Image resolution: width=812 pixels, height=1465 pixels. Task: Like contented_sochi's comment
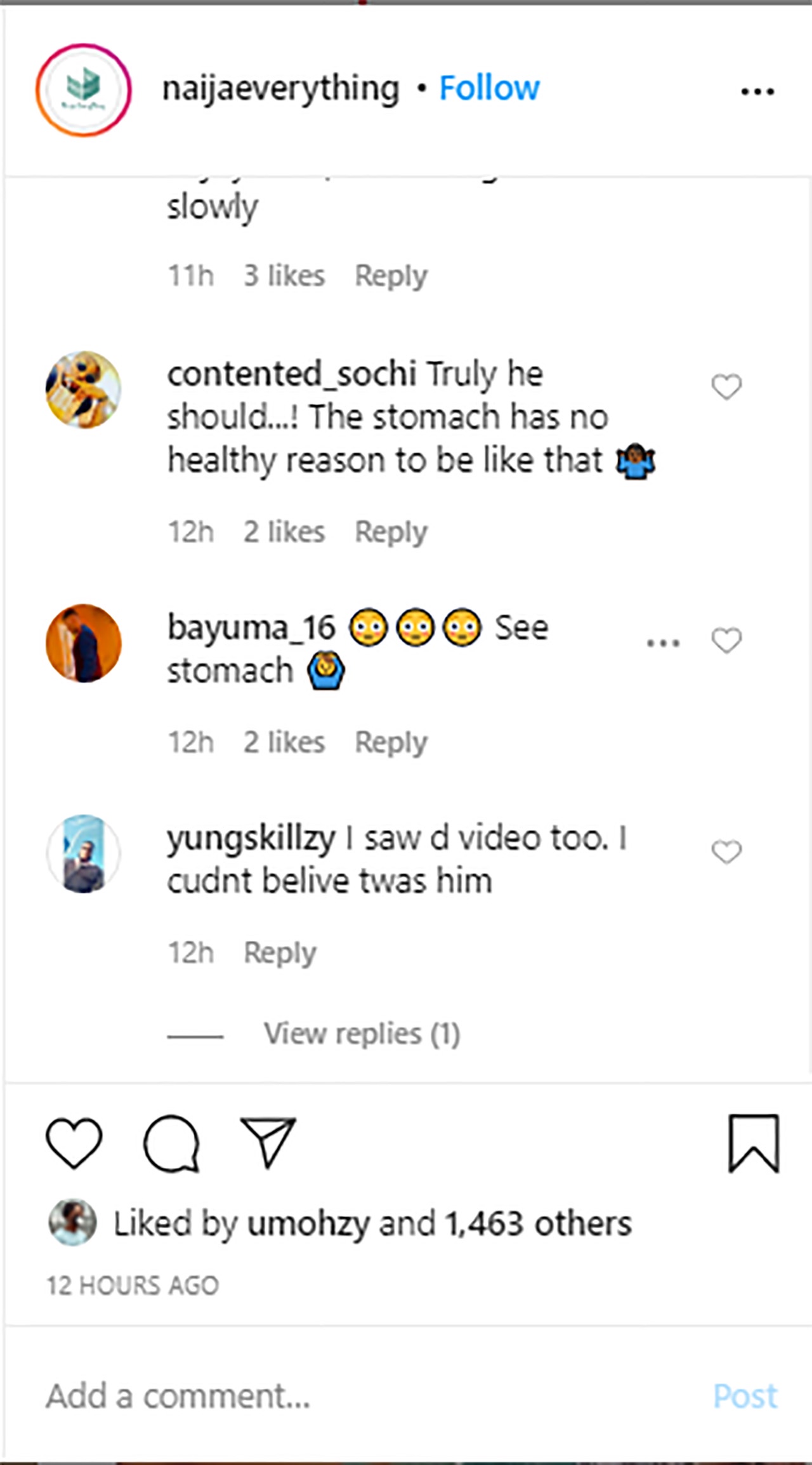coord(726,386)
